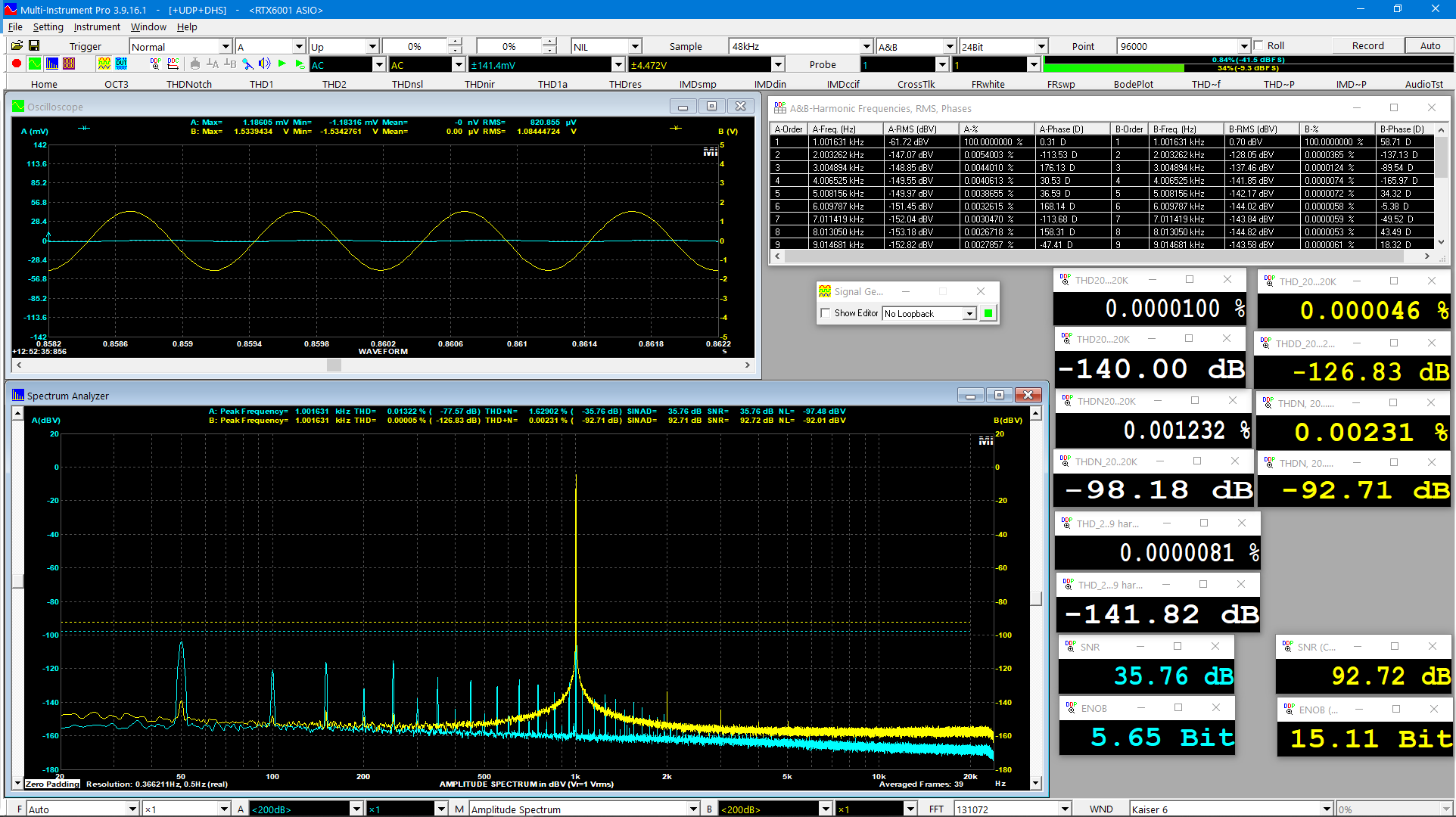Image resolution: width=1456 pixels, height=817 pixels.
Task: Open the DDP viewer magnifier icon
Action: pos(156,64)
